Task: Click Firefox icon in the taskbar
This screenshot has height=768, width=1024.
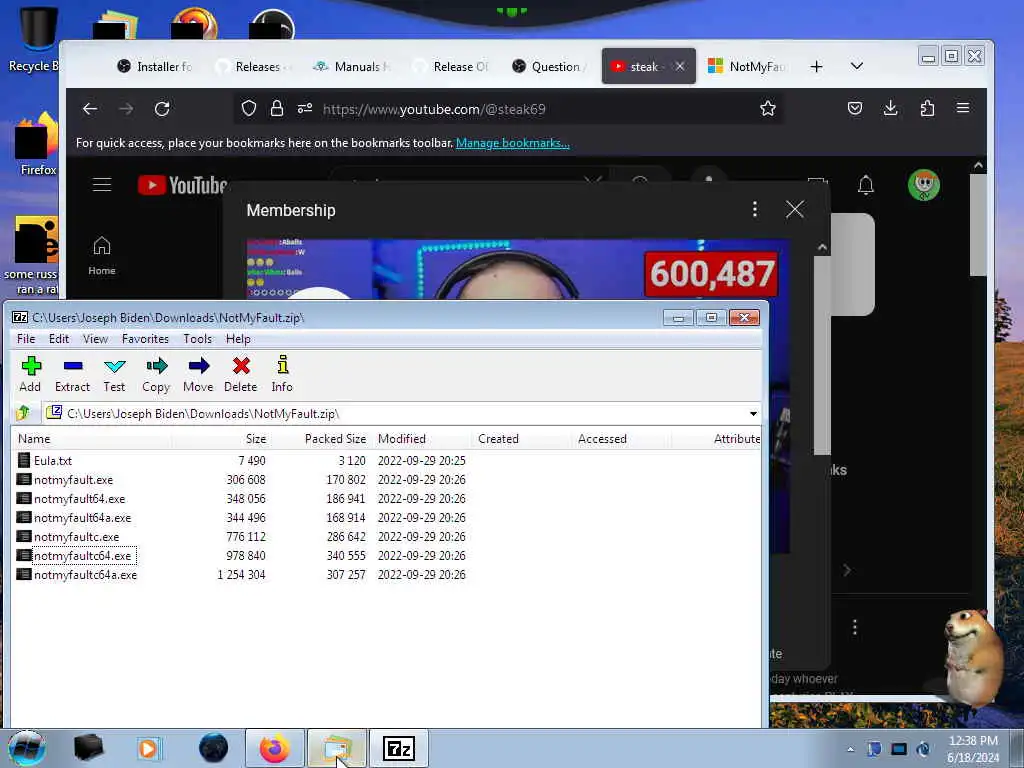Action: click(x=274, y=748)
